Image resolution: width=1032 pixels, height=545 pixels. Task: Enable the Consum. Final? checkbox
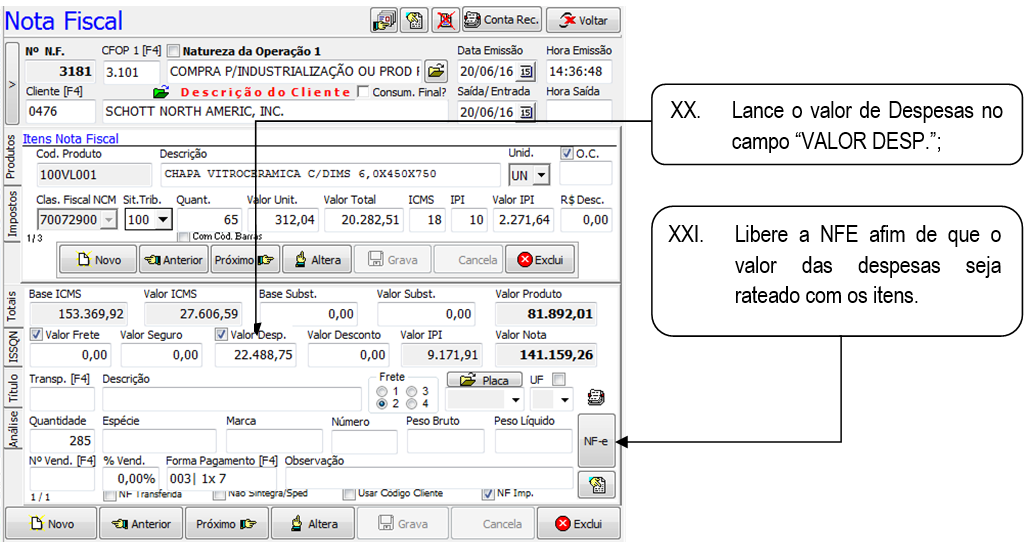point(364,92)
